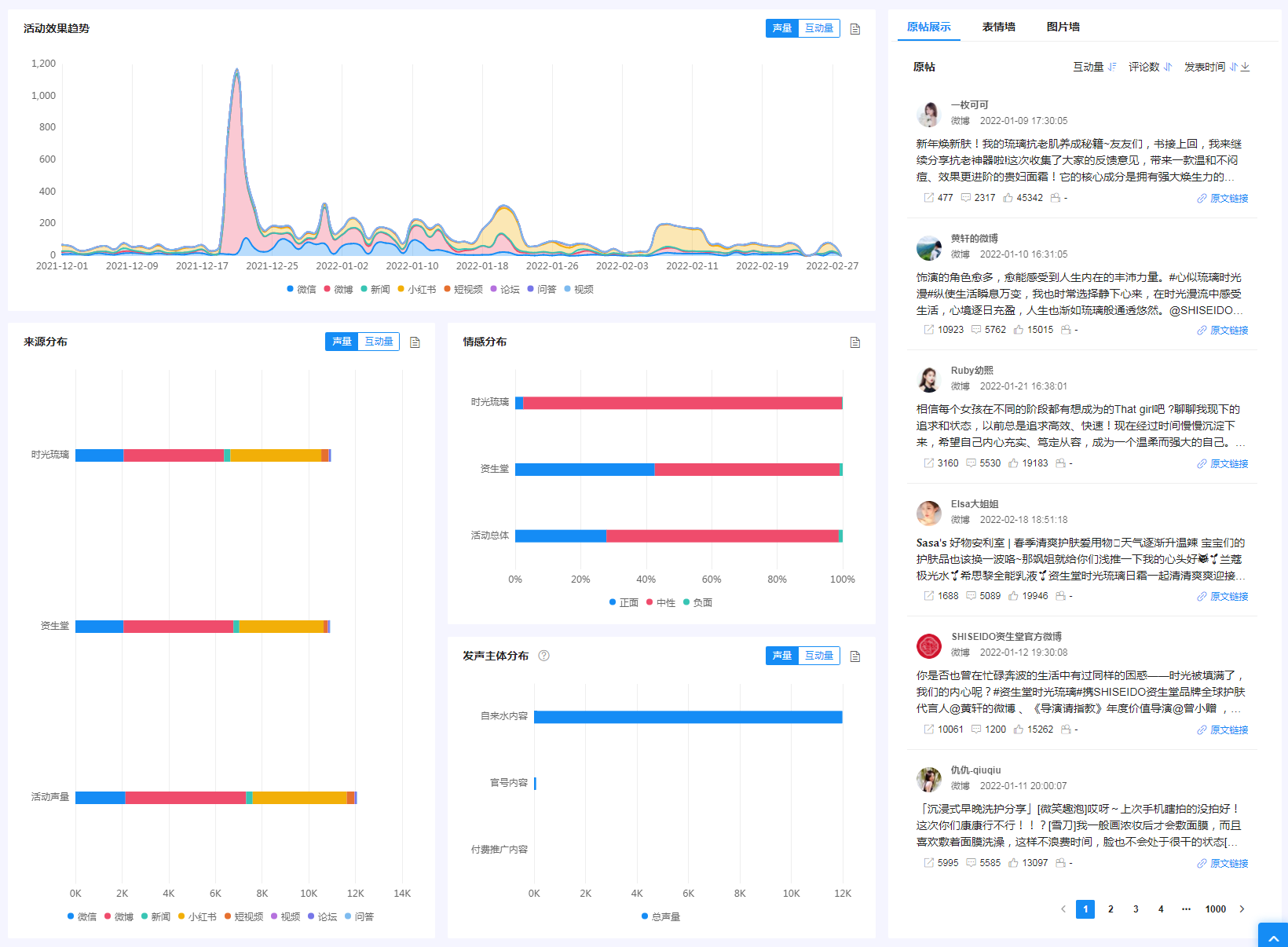Export the 发声主体分布 chart data
Image resolution: width=1288 pixels, height=947 pixels.
pyautogui.click(x=855, y=656)
